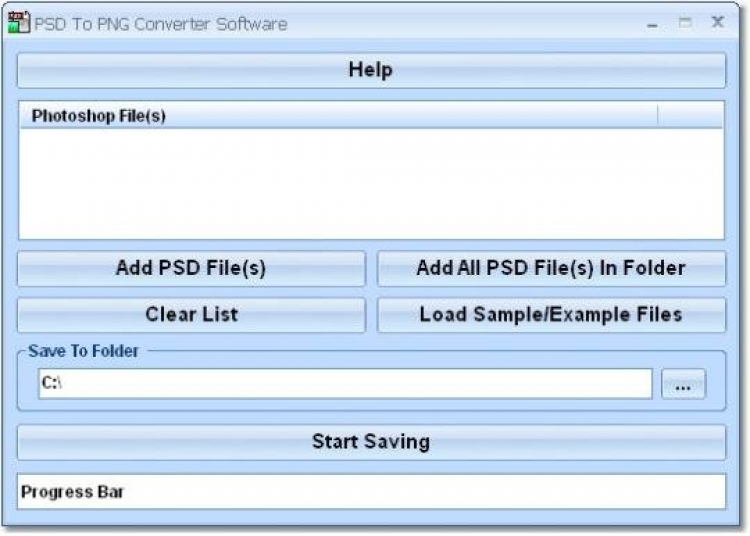Image resolution: width=750 pixels, height=536 pixels.
Task: Click the Progress Bar area
Action: coord(371,492)
